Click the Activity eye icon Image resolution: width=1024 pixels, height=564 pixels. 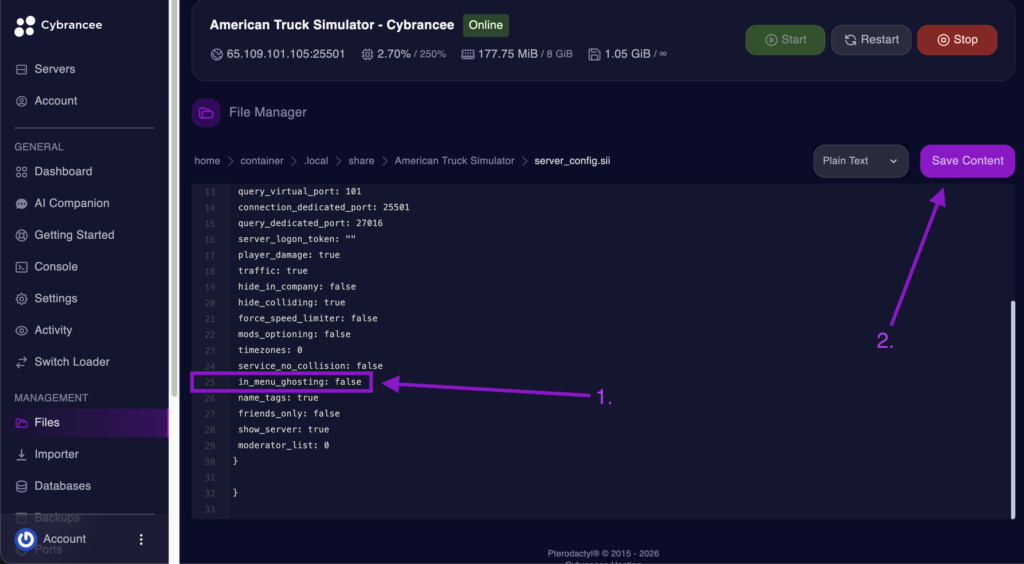tap(22, 330)
